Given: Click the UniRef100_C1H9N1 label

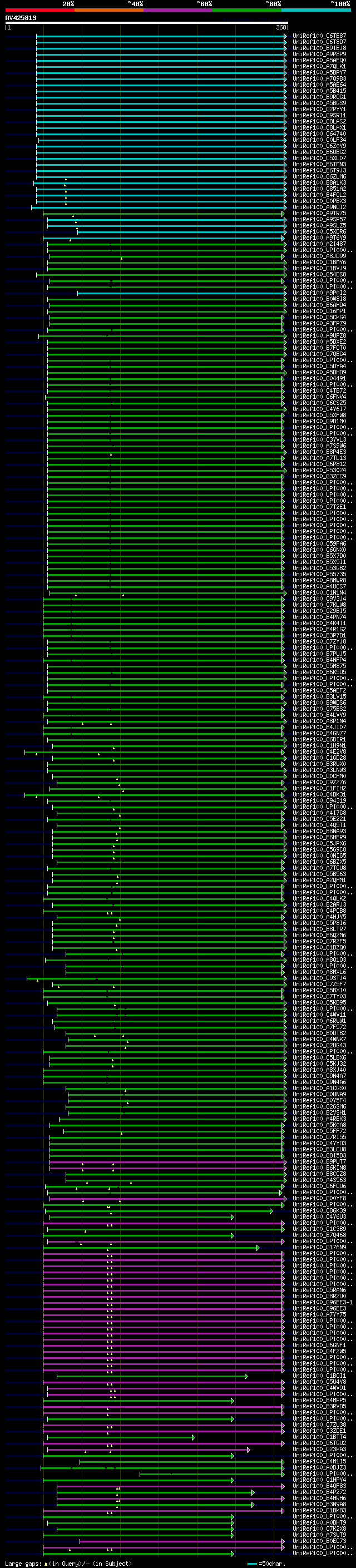Looking at the screenshot, I should (319, 746).
